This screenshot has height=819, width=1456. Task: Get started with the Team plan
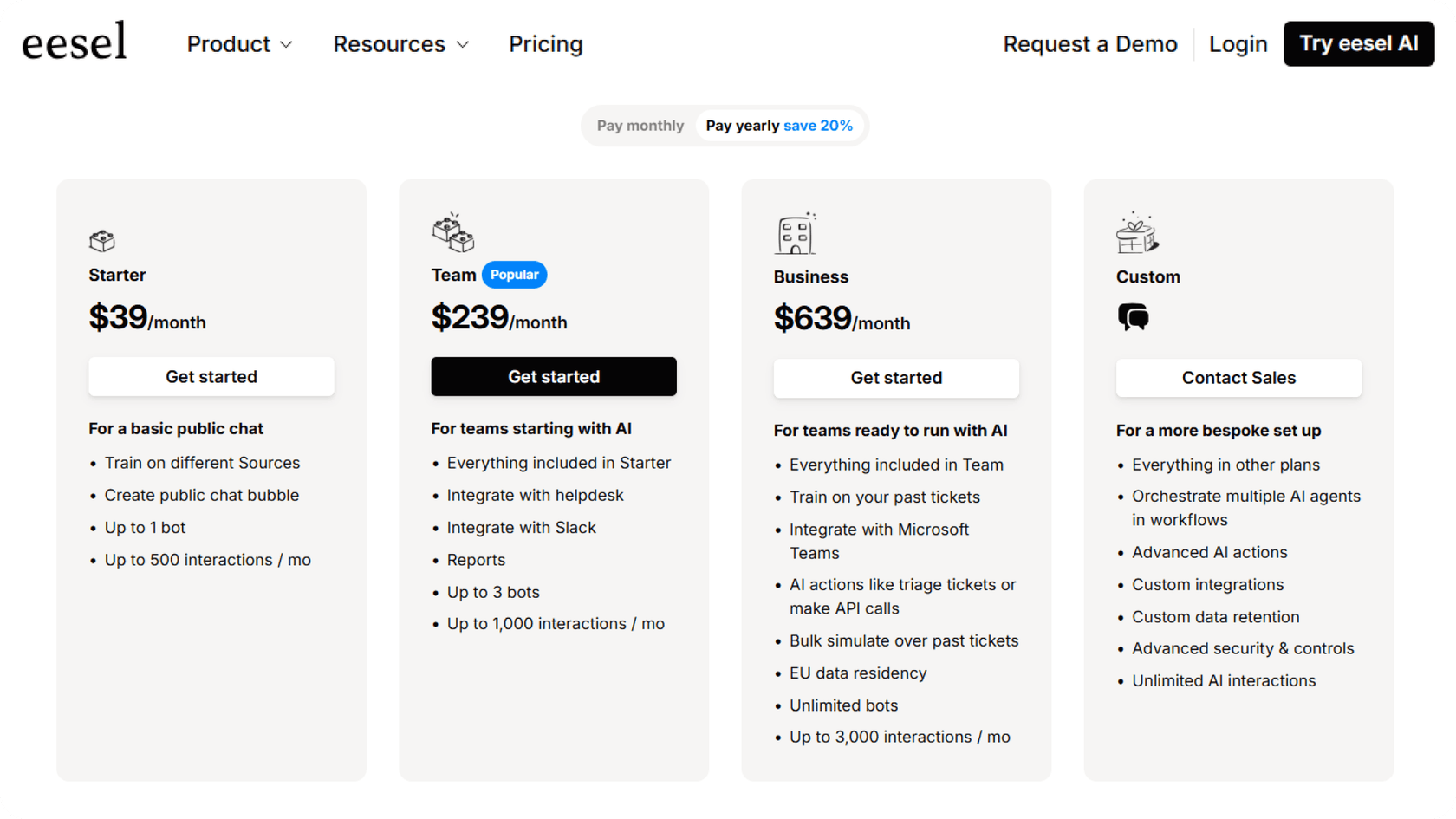click(554, 377)
